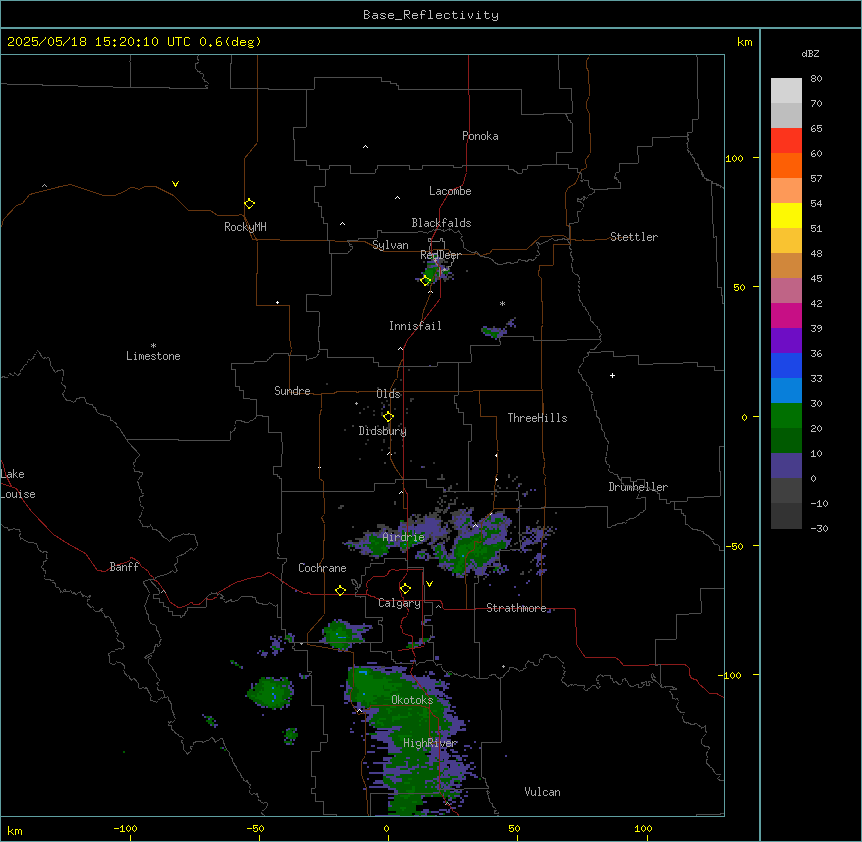Click the yellow diamond marker above Calgary label
The width and height of the screenshot is (862, 842).
pos(405,589)
